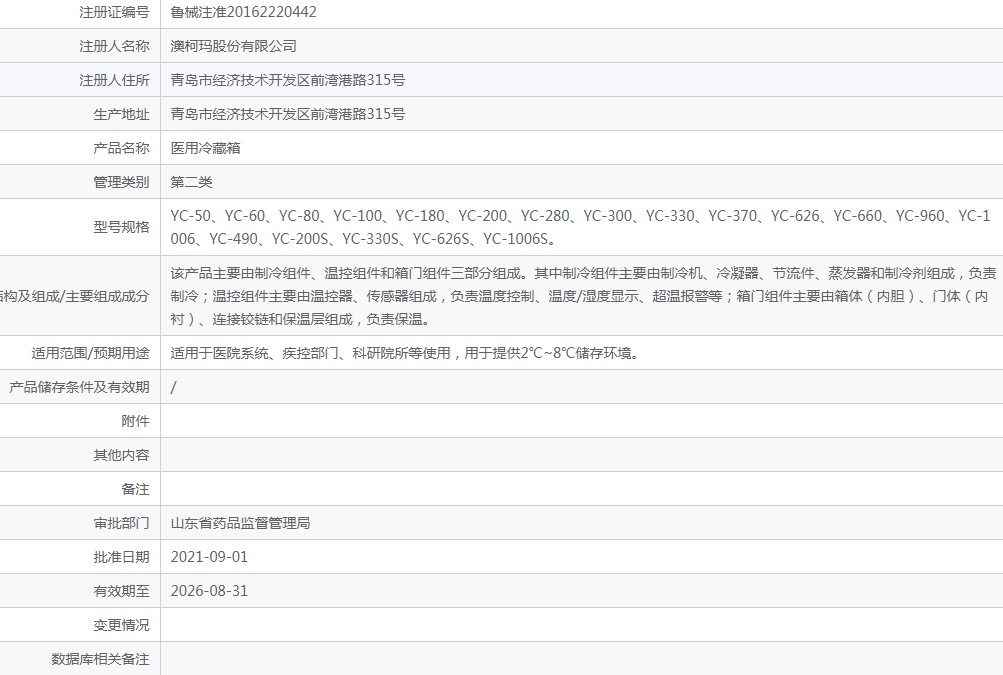The height and width of the screenshot is (675, 1003).
Task: Click the registrant name 澳柯玛股份有限公司
Action: pyautogui.click(x=233, y=46)
